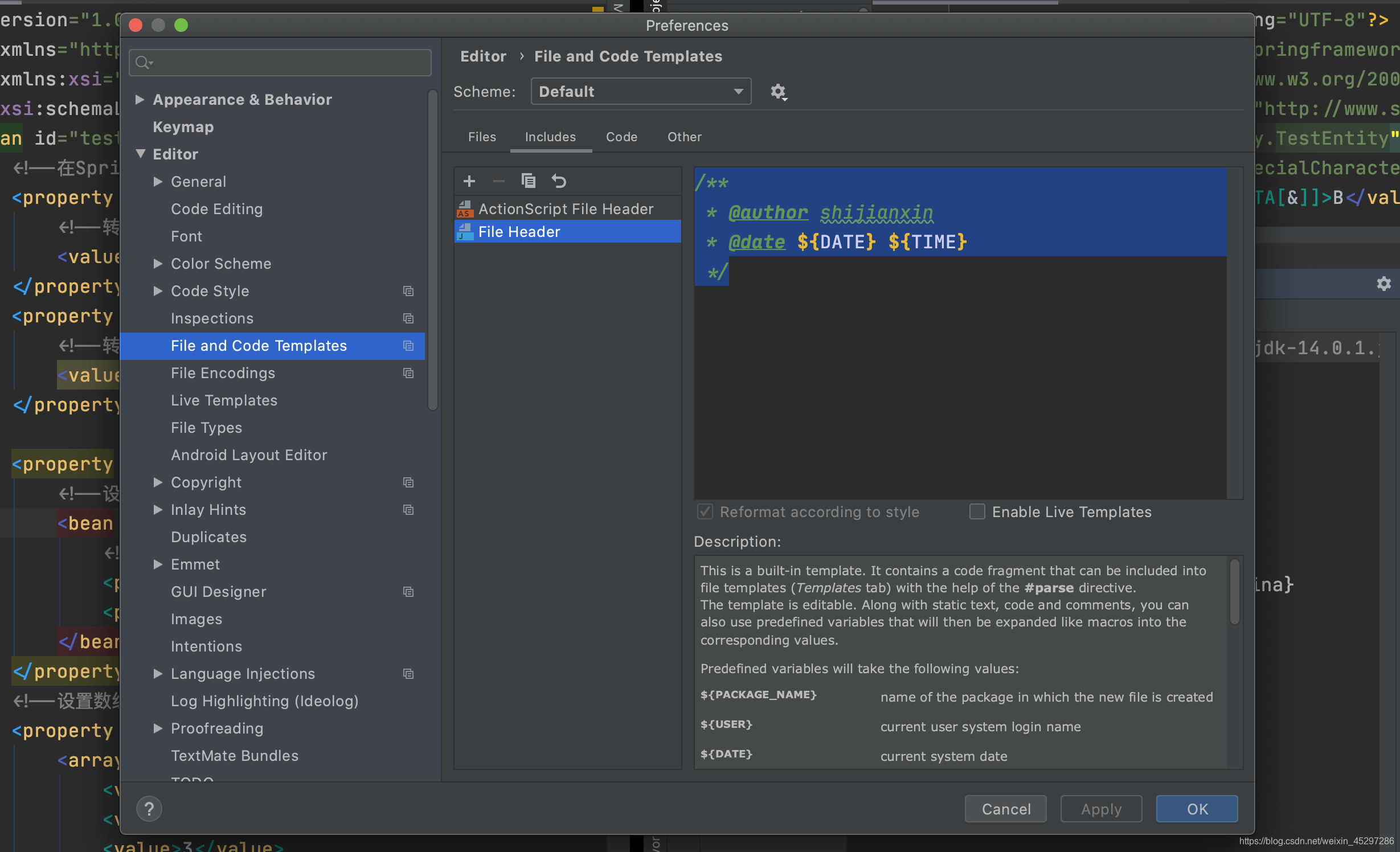Open the scheme settings gear icon

779,92
